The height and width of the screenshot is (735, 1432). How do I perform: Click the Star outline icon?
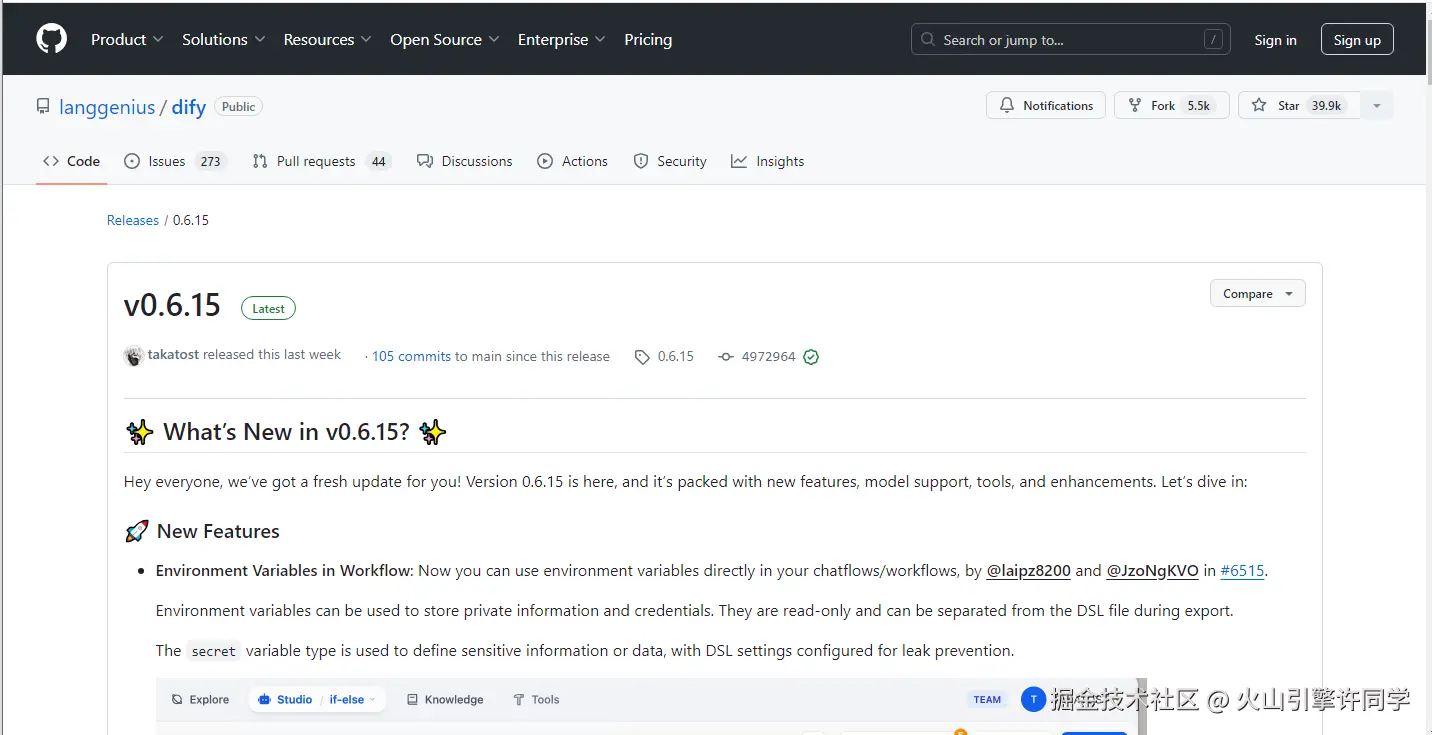click(x=1259, y=105)
